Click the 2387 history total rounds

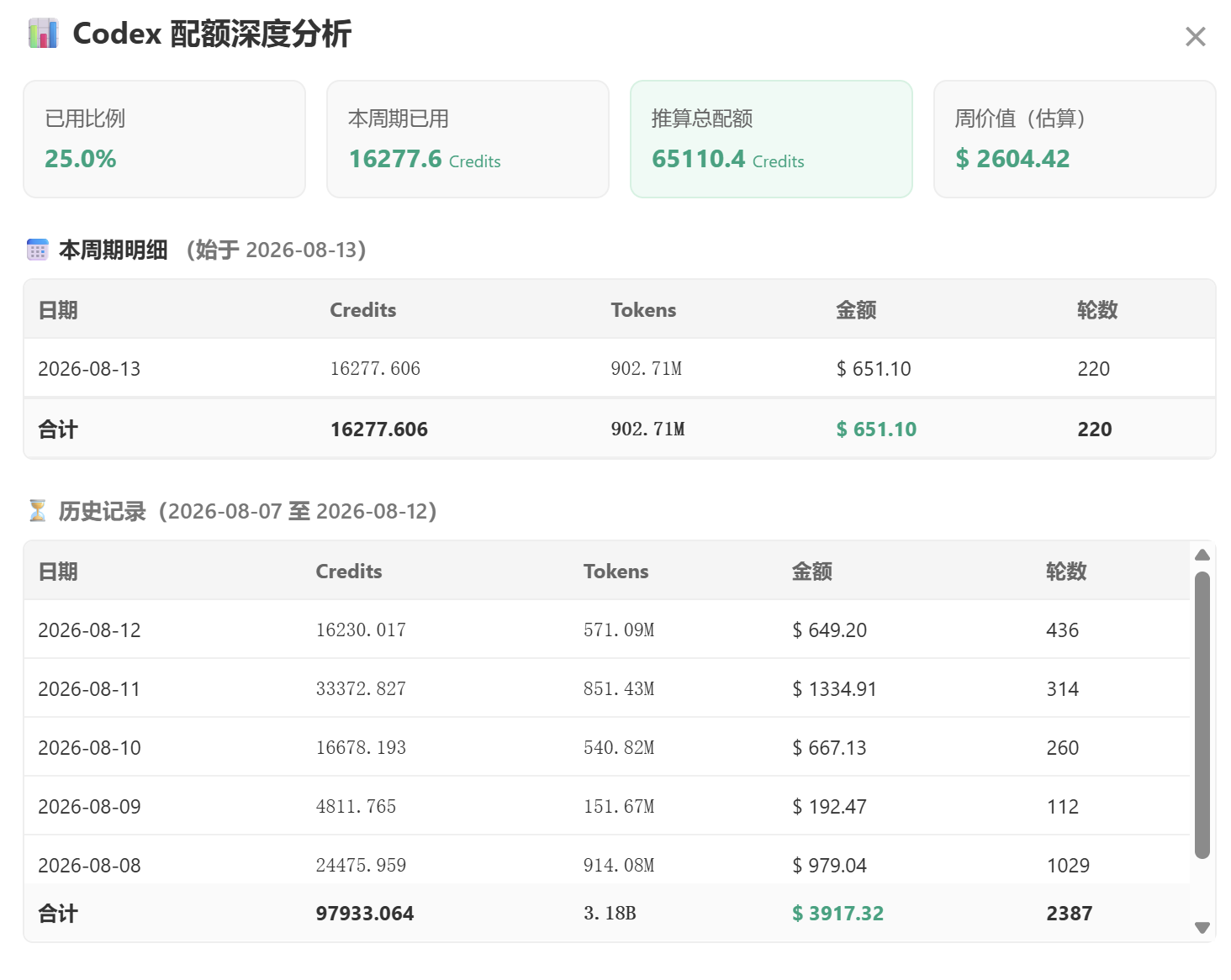[1070, 914]
